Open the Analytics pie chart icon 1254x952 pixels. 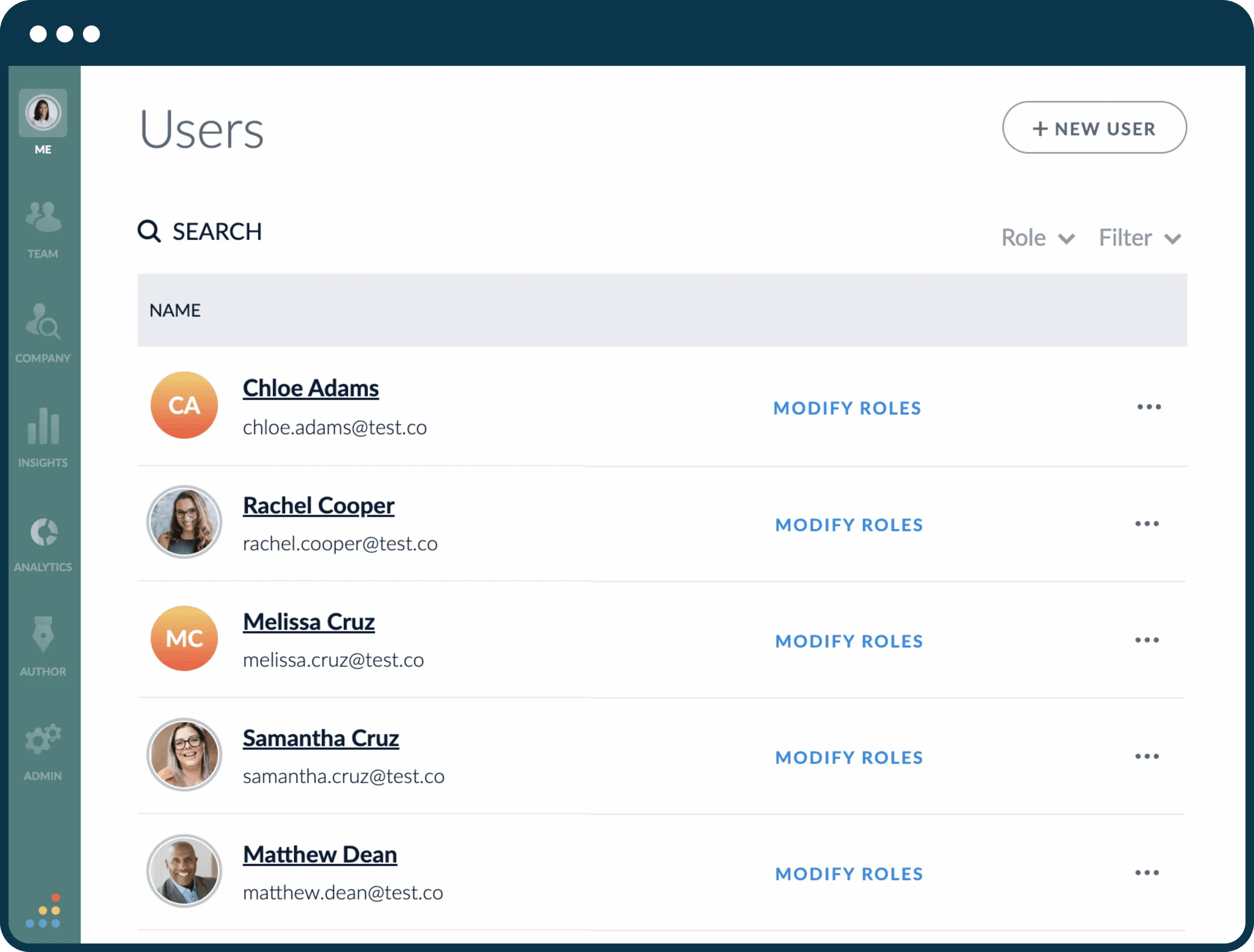pos(43,531)
